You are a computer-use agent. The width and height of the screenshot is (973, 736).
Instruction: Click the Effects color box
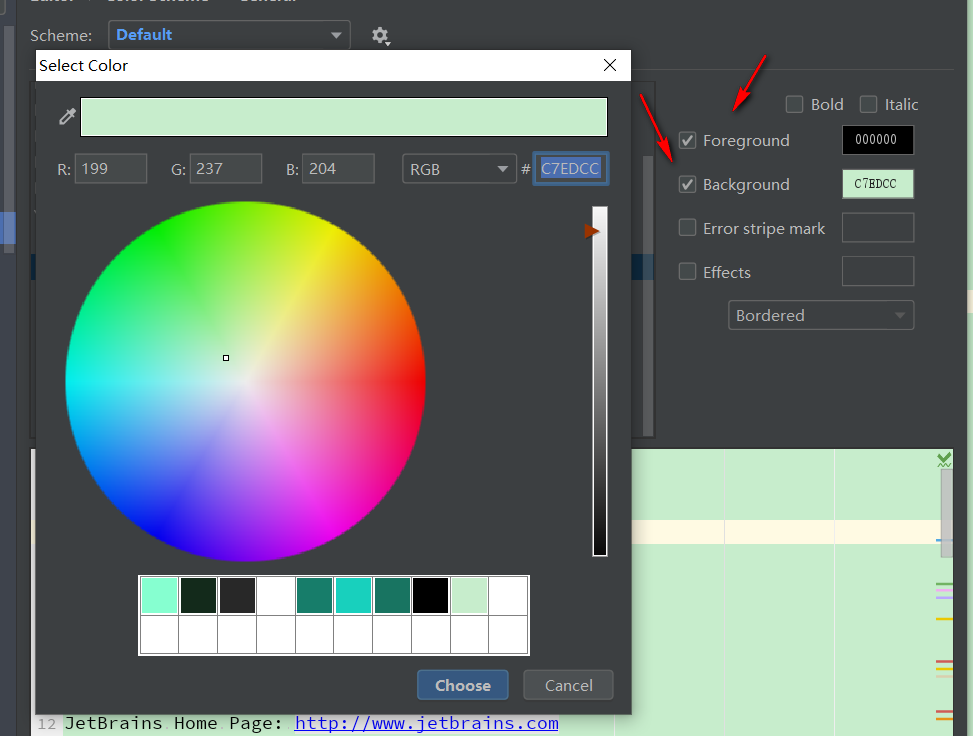click(x=877, y=271)
